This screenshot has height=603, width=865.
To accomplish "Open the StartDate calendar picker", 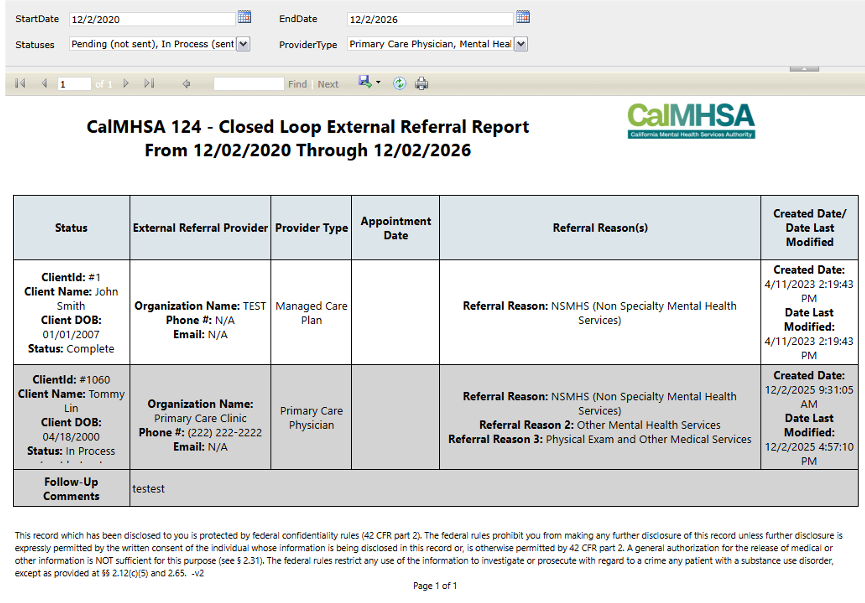I will [244, 17].
